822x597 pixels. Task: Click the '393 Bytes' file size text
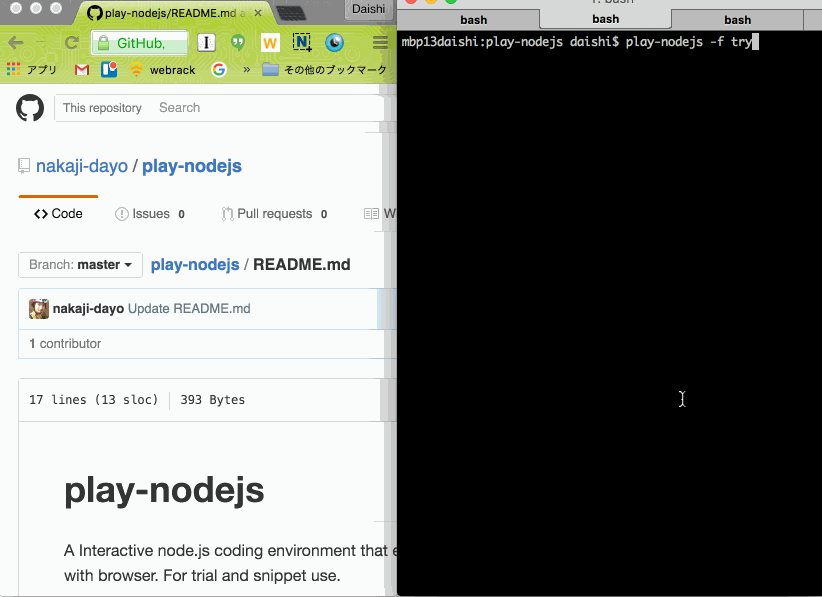pyautogui.click(x=212, y=400)
